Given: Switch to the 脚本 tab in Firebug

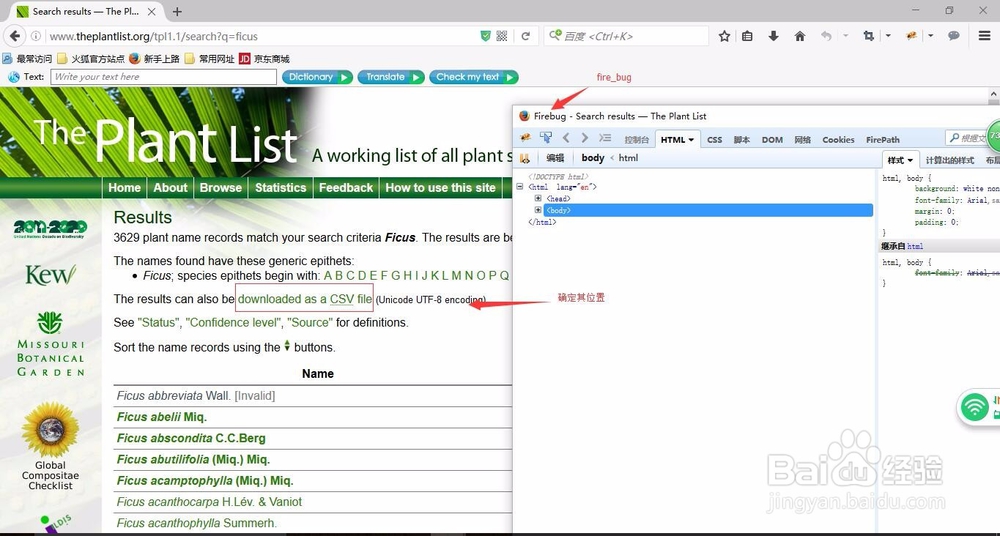Looking at the screenshot, I should tap(742, 140).
